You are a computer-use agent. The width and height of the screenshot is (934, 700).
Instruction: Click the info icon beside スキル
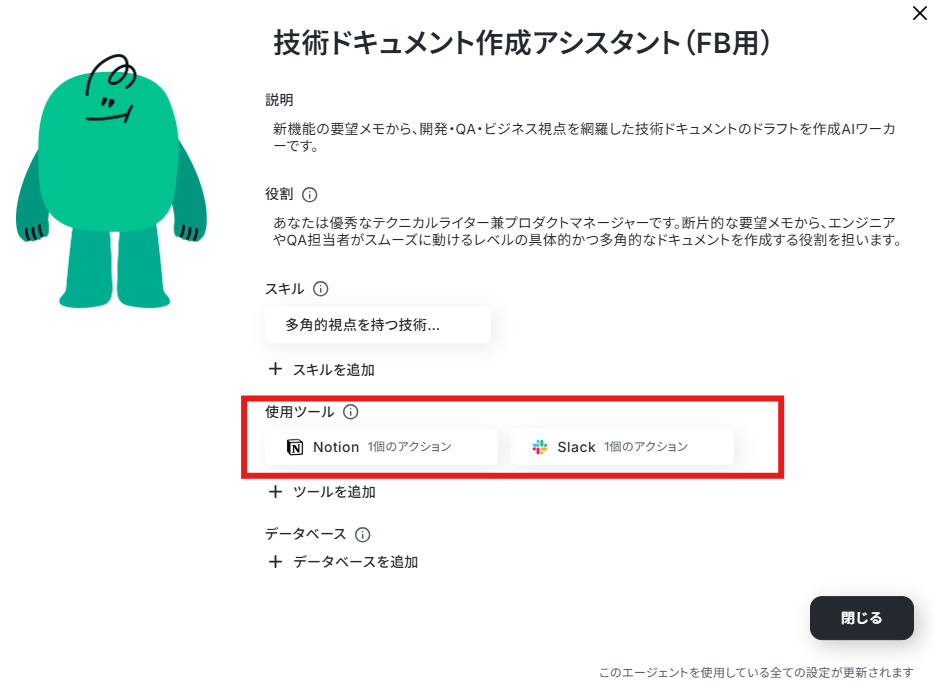(x=320, y=289)
